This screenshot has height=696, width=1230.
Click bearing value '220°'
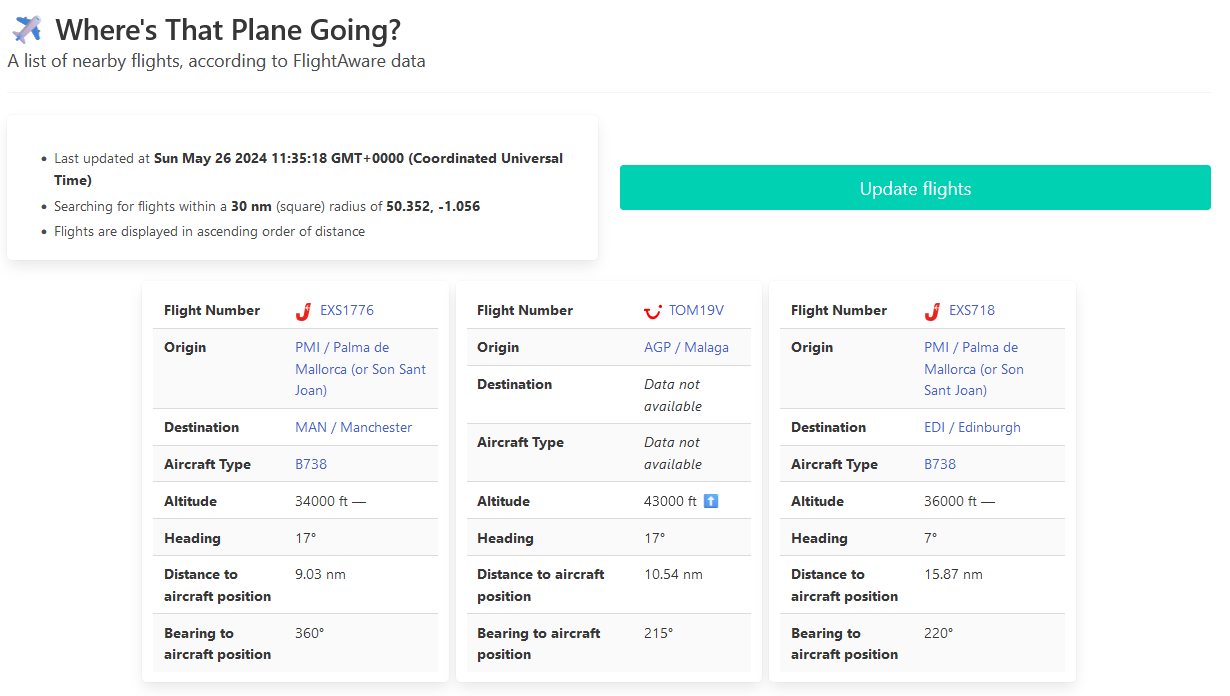[938, 633]
